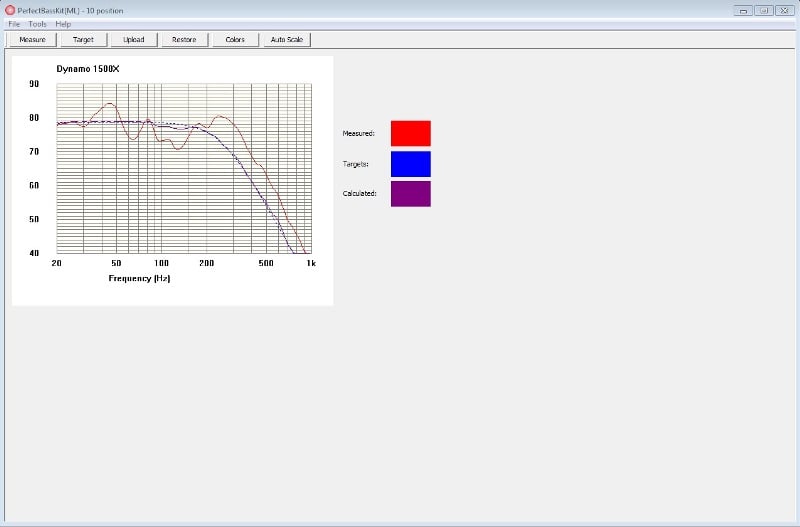Click the PerfectBassKit title bar app icon
800x527 pixels.
10,9
